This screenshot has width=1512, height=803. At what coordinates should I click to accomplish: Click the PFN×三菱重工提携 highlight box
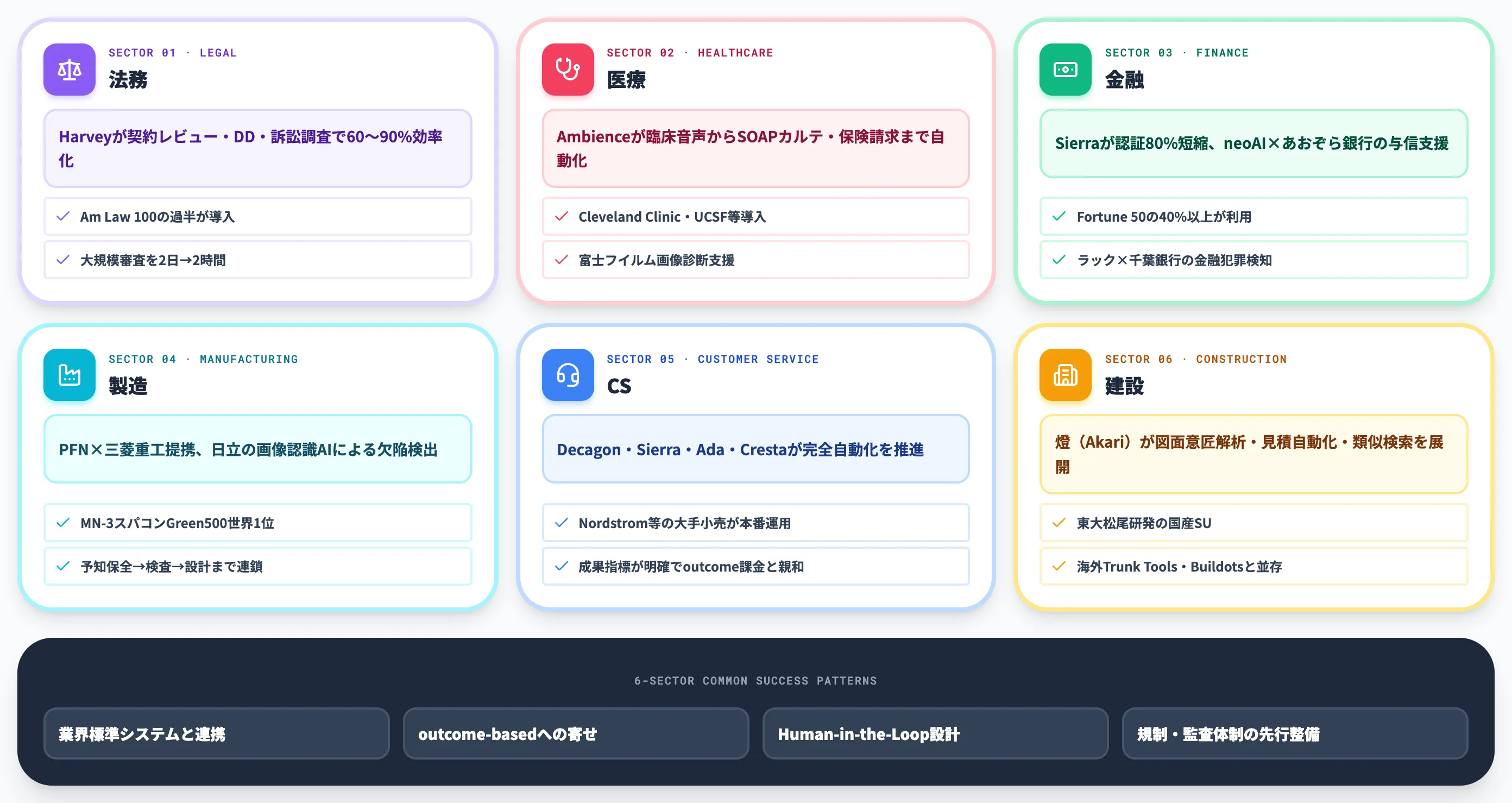click(257, 449)
